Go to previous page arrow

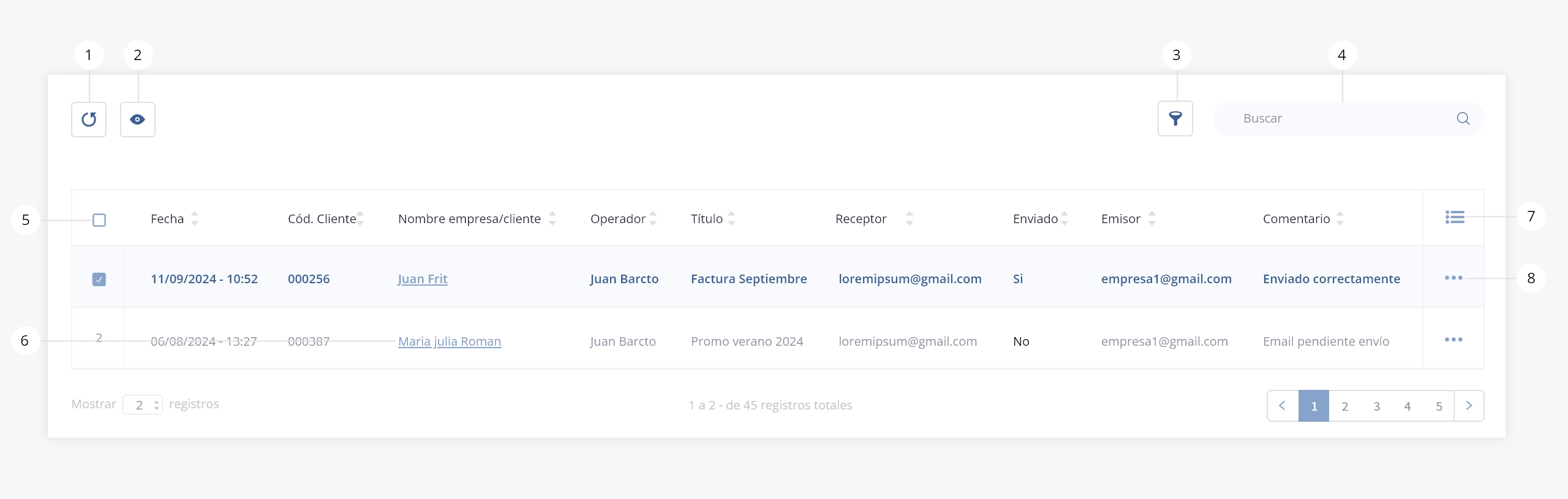click(1283, 406)
